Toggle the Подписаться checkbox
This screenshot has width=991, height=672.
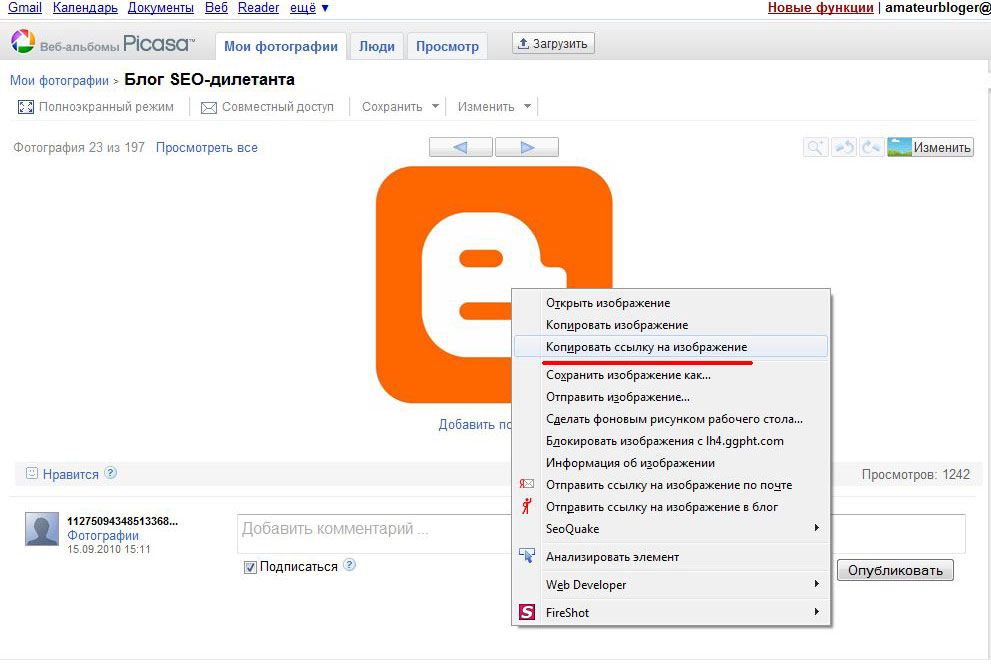[x=250, y=567]
